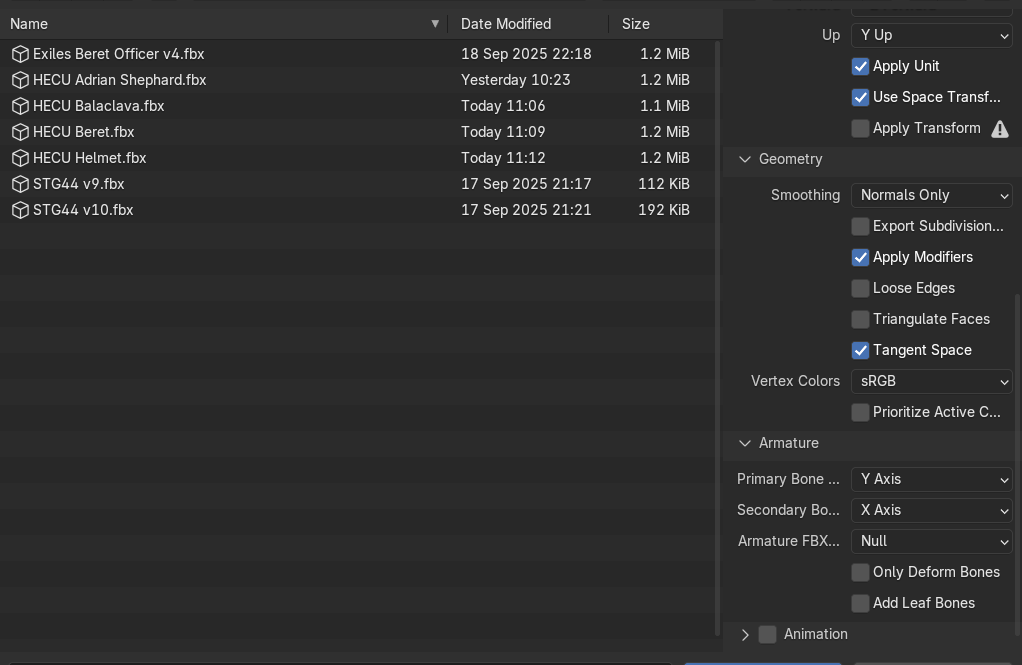Image resolution: width=1022 pixels, height=665 pixels.
Task: Enable Loose Edges export
Action: (860, 288)
